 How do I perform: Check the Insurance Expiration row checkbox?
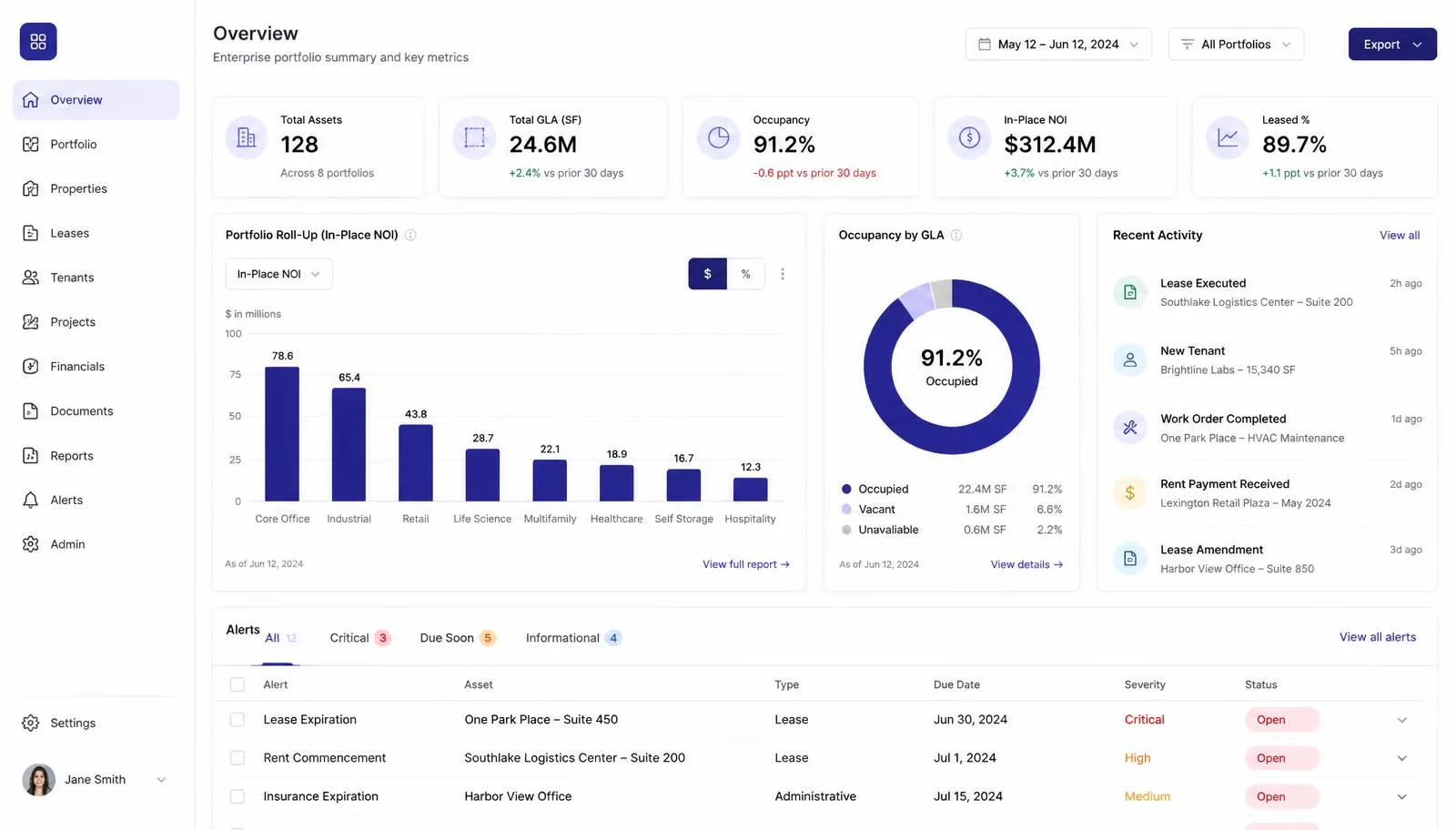click(x=238, y=796)
